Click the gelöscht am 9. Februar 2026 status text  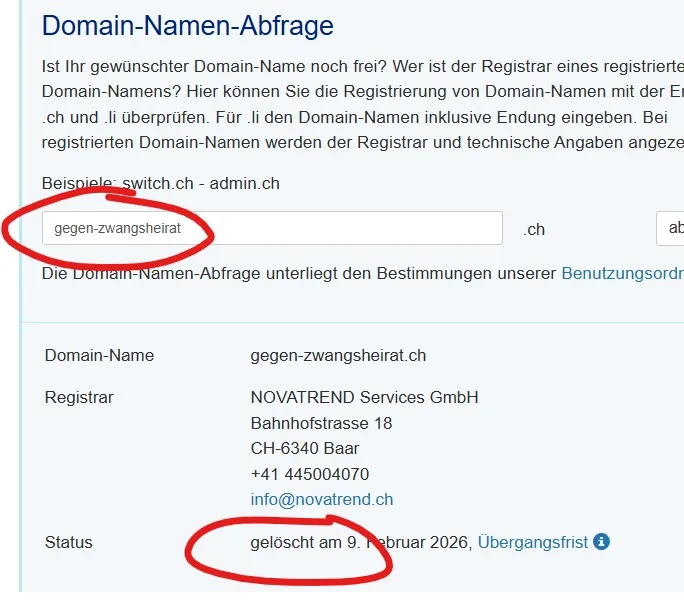click(x=359, y=542)
